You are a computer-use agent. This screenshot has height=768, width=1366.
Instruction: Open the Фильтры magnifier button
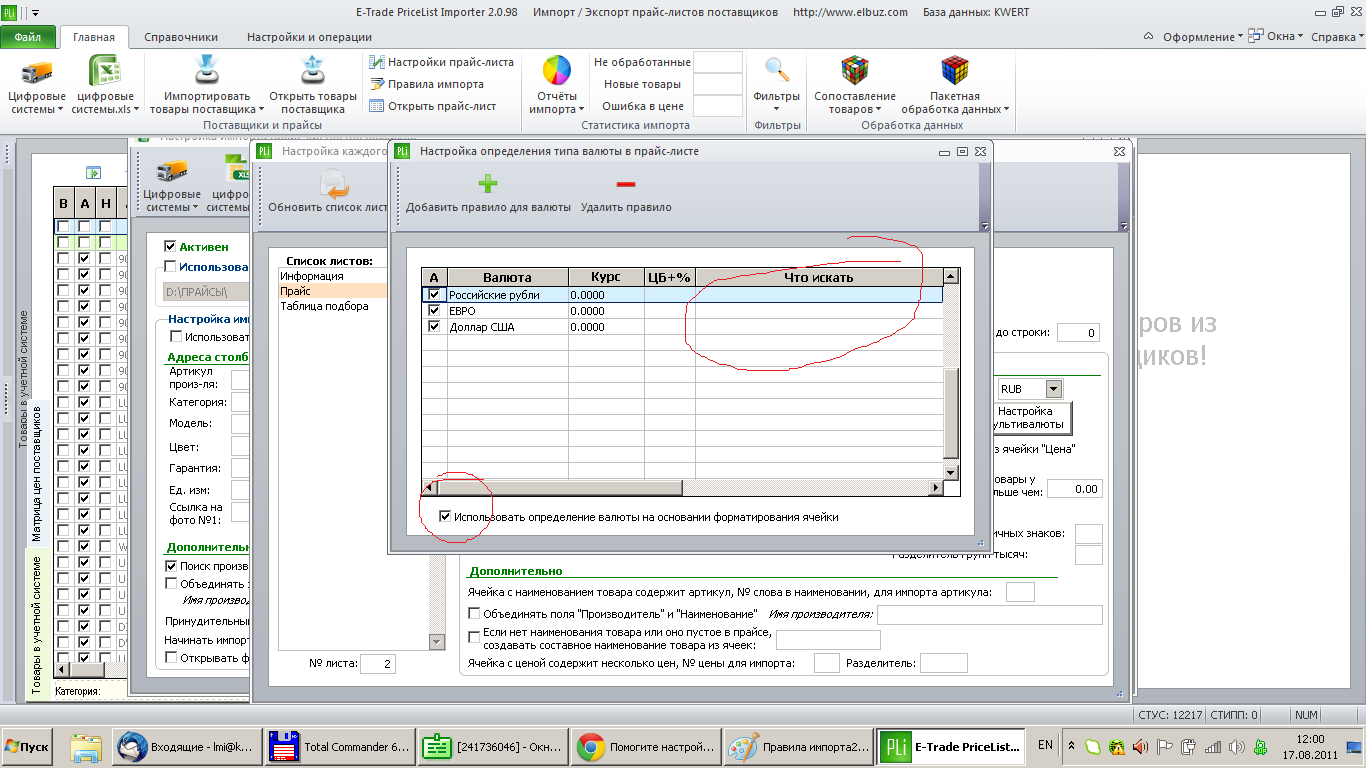point(777,86)
